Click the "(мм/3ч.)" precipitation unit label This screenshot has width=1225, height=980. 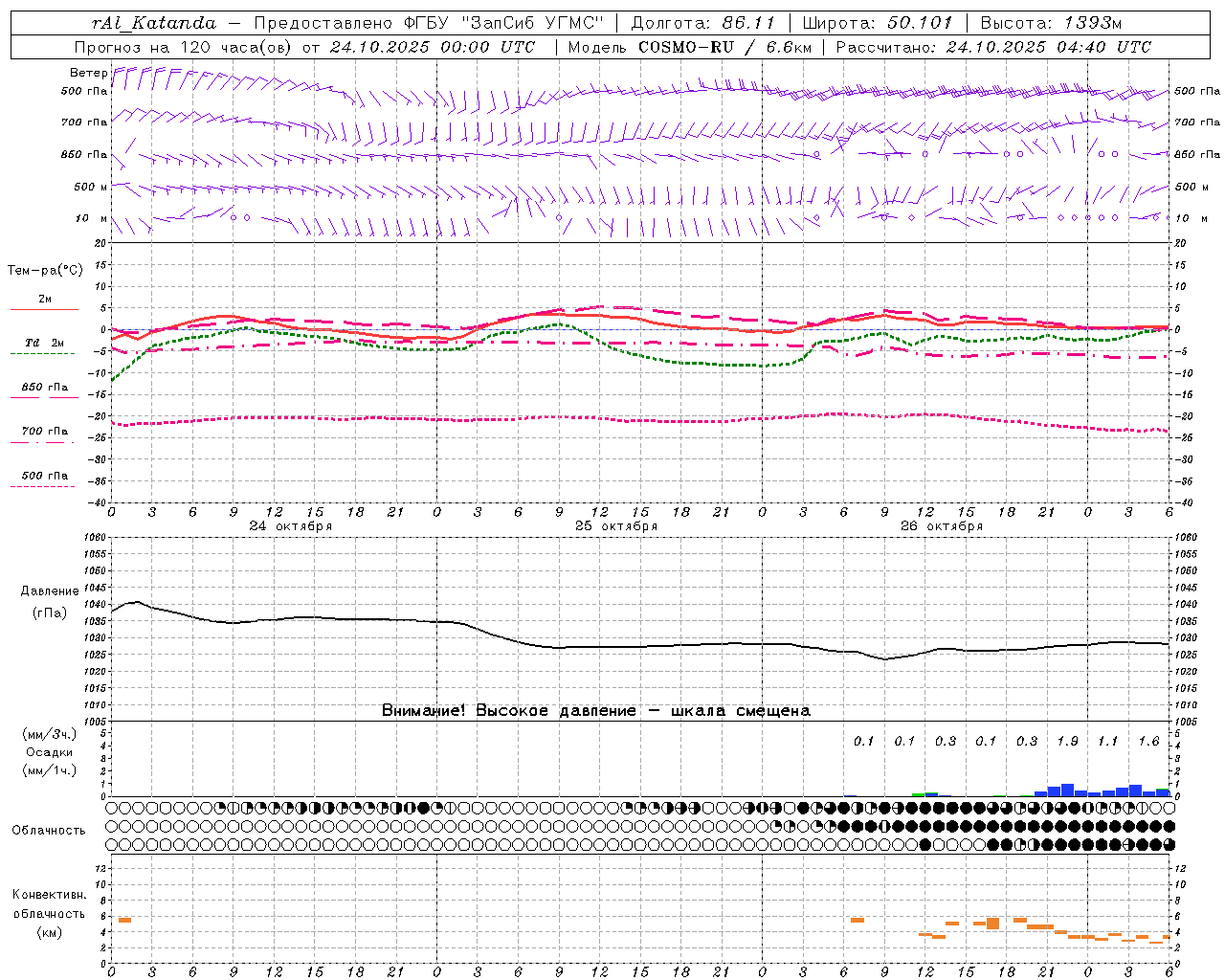click(x=50, y=735)
